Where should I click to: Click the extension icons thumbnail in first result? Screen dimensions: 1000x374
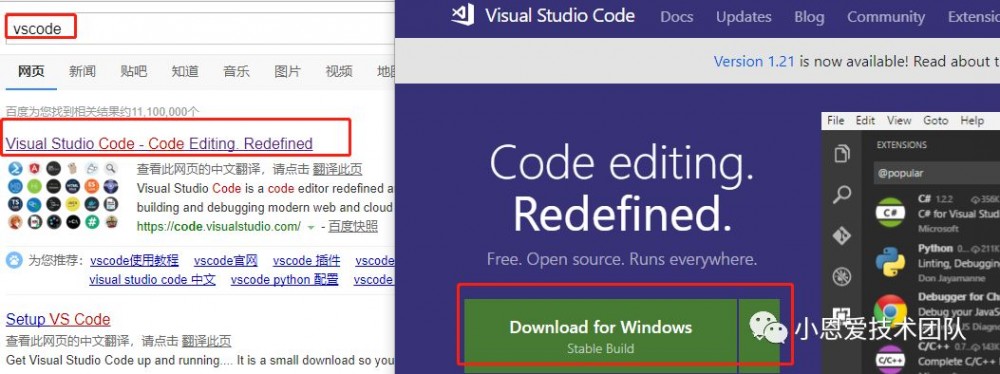tap(62, 195)
